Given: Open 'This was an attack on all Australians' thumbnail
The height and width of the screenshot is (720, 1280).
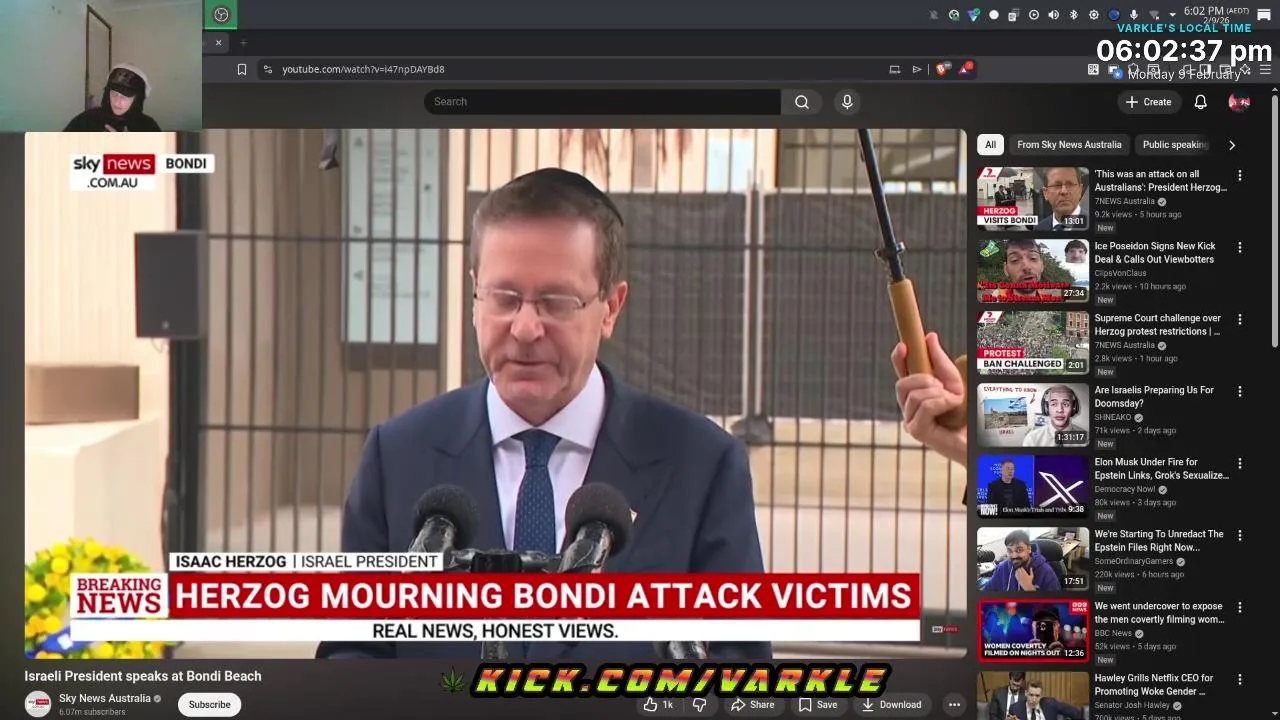Looking at the screenshot, I should pos(1033,198).
